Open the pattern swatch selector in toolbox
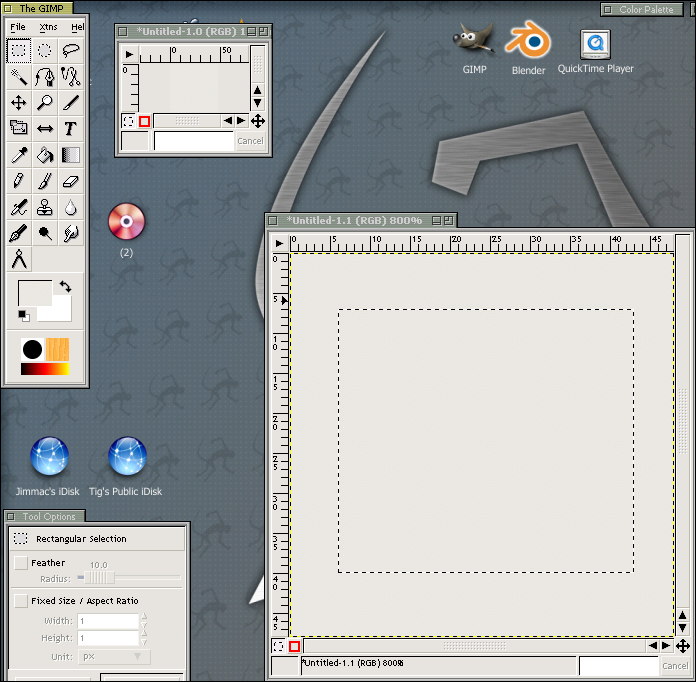This screenshot has height=682, width=696. pyautogui.click(x=58, y=350)
